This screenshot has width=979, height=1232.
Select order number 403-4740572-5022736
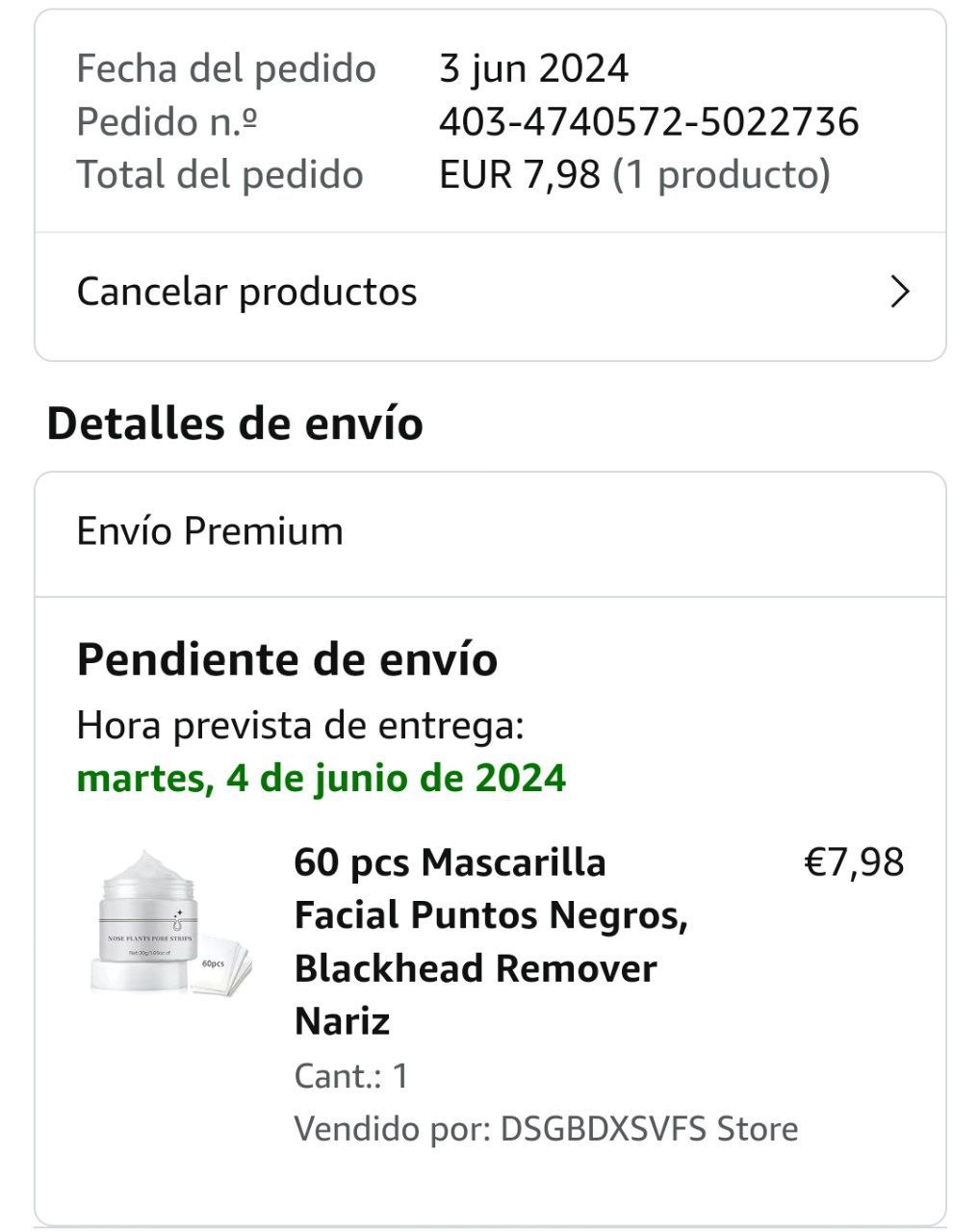point(648,122)
